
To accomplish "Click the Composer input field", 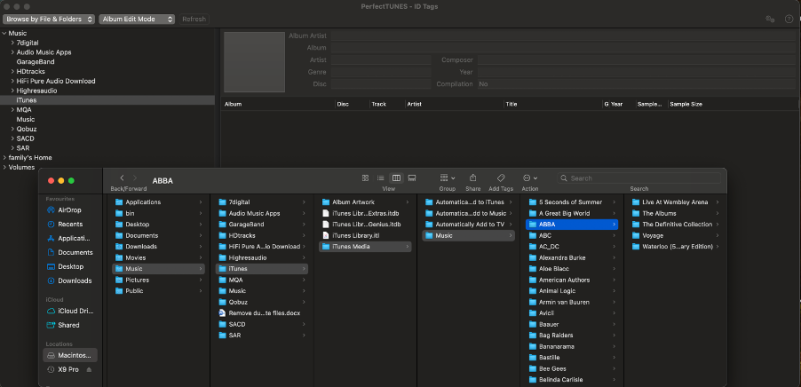I will click(637, 60).
